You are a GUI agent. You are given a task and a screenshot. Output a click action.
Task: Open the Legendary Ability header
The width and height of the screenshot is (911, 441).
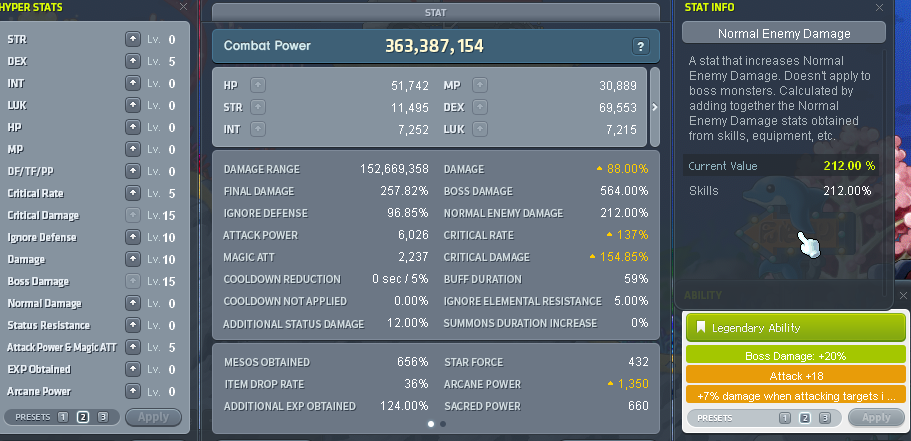795,328
